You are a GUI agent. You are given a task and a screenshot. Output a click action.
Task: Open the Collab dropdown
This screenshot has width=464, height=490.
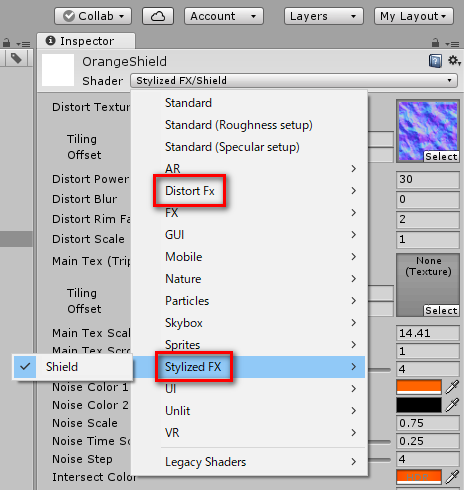point(93,16)
